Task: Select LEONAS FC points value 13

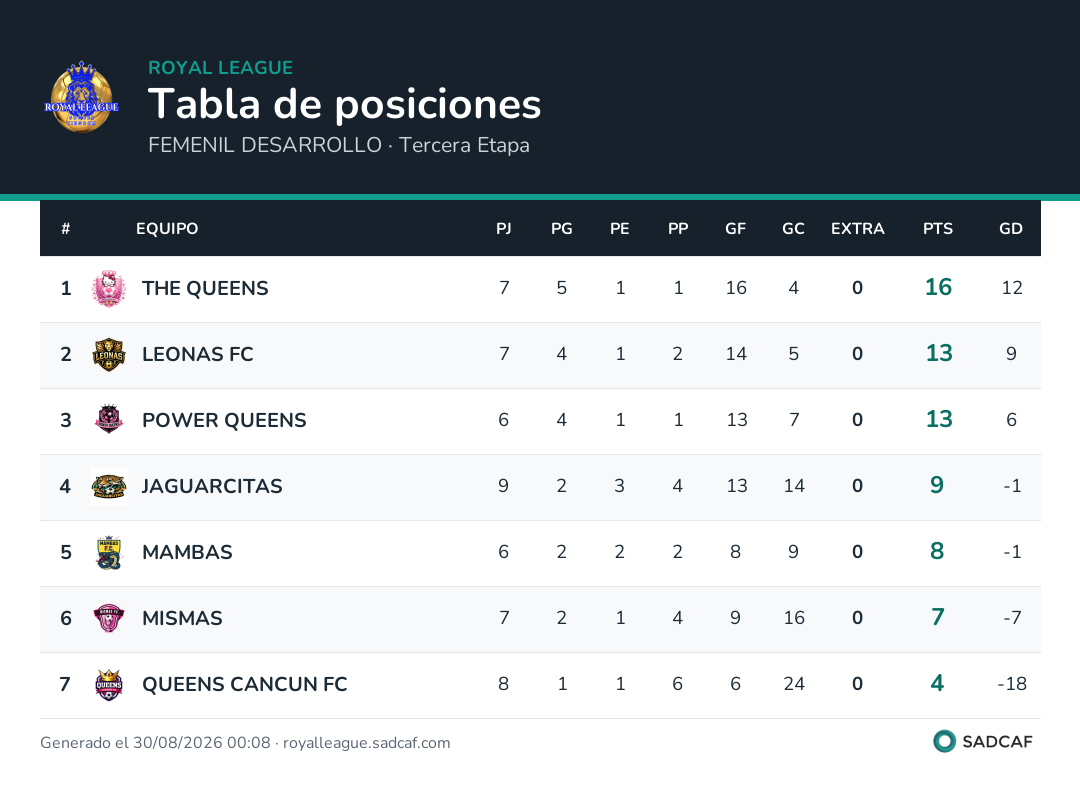Action: (939, 353)
